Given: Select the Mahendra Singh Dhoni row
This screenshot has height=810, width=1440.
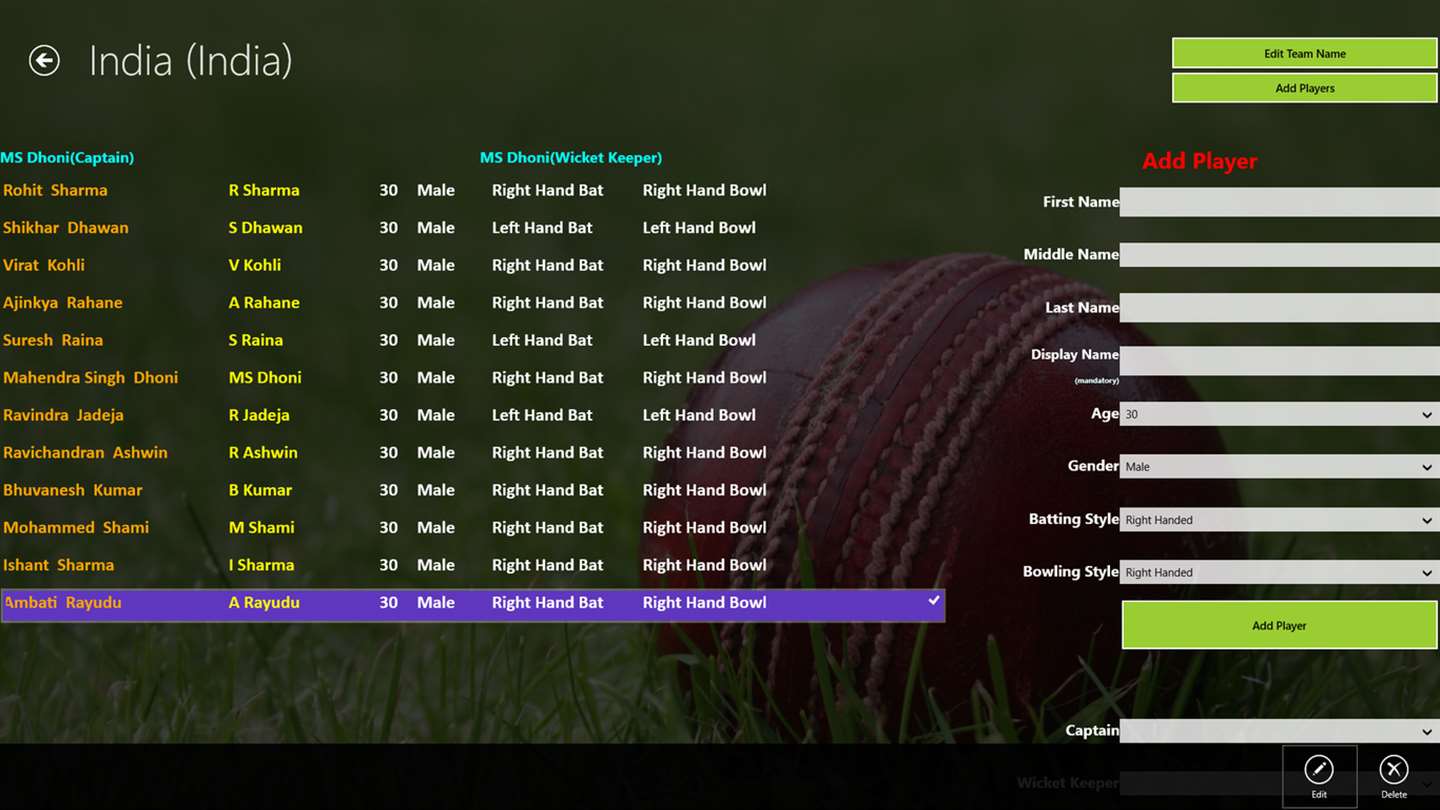Looking at the screenshot, I should 473,378.
